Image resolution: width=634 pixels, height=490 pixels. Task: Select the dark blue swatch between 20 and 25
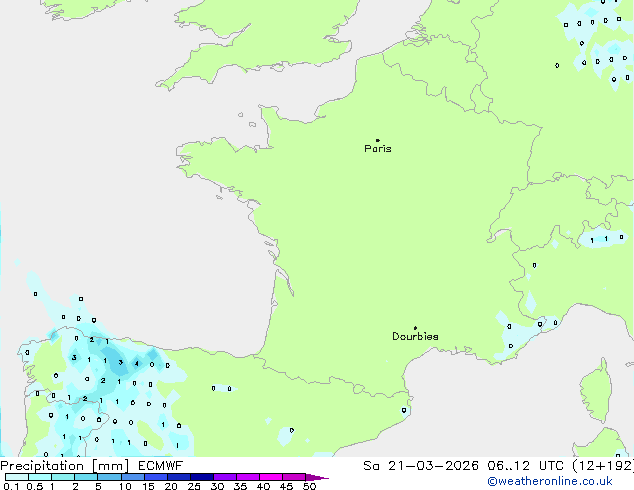[x=179, y=477]
